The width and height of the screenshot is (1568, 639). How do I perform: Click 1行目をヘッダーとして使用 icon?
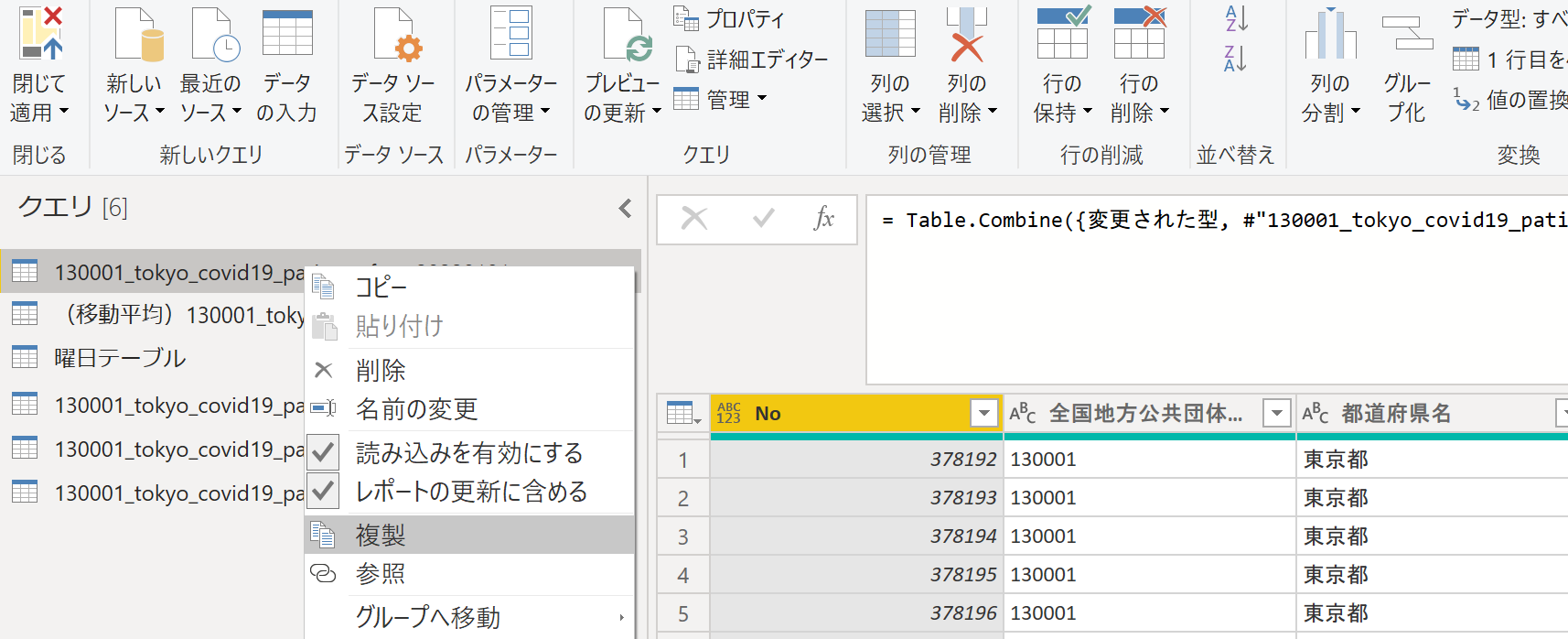click(x=1466, y=60)
